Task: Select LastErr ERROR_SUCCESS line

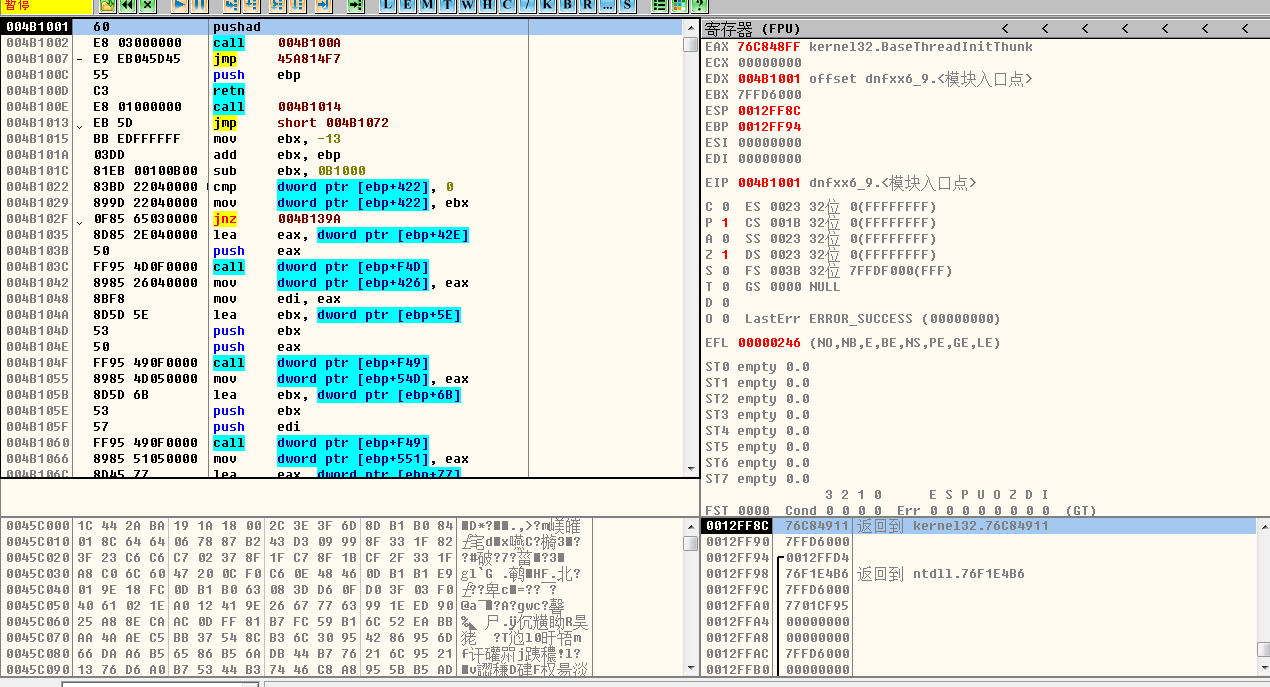Action: [x=873, y=319]
